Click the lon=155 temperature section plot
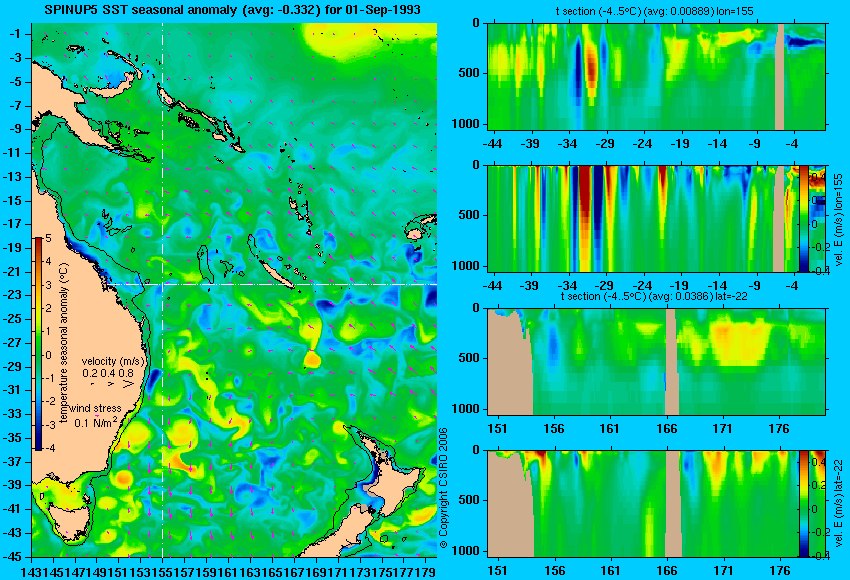Viewport: 850px width, 580px height. pyautogui.click(x=656, y=76)
